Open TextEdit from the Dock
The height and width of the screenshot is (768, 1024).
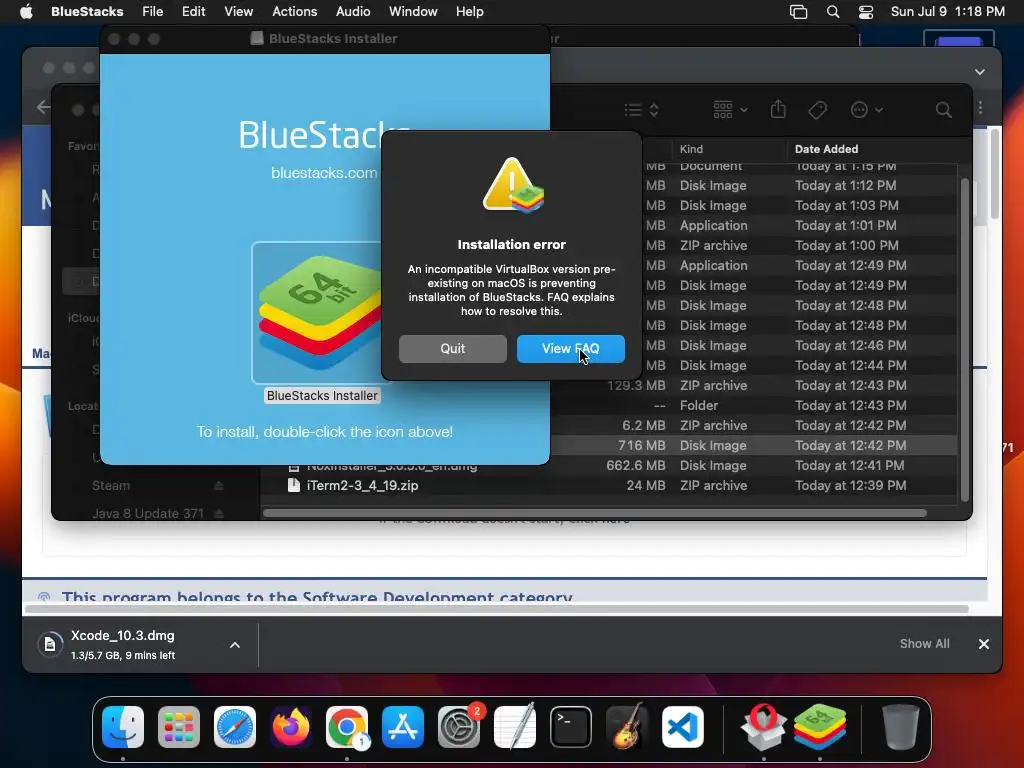click(x=515, y=727)
